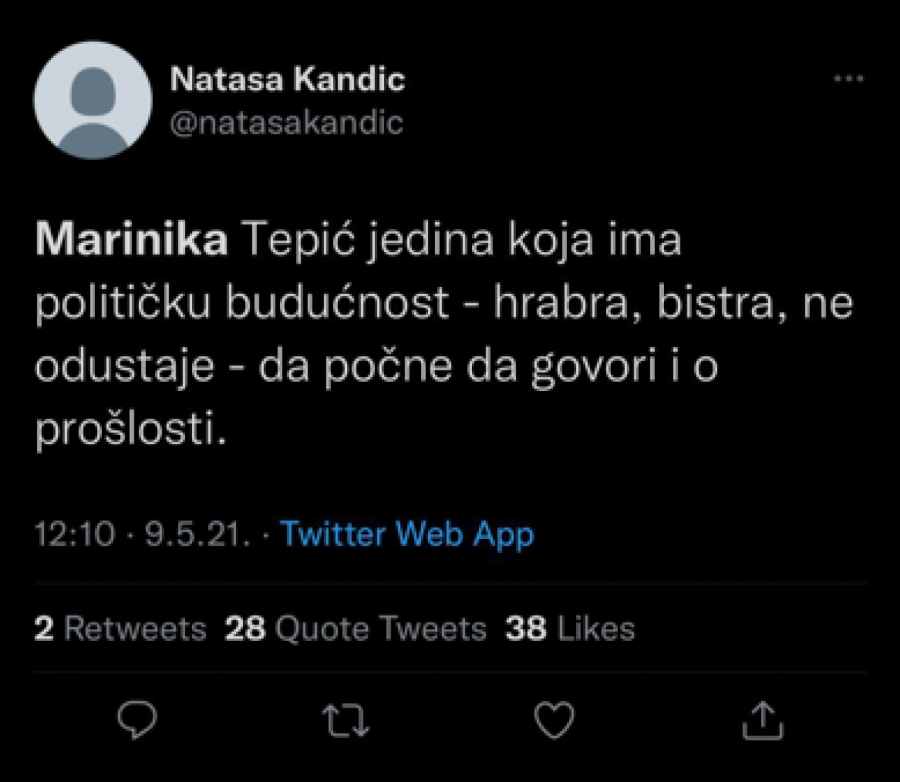900x782 pixels.
Task: View the 2 Retweets list
Action: click(x=120, y=628)
